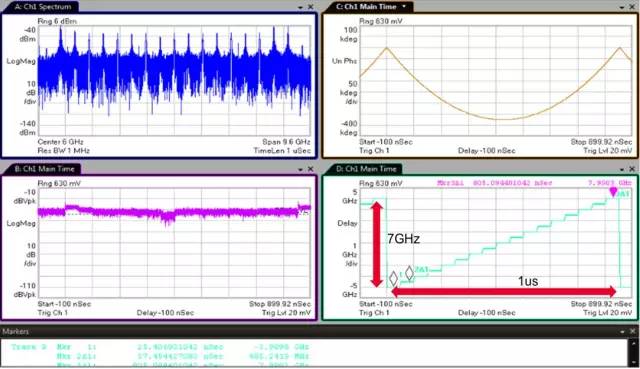Click Rng 630 mV in trace C
The width and height of the screenshot is (640, 369).
point(381,21)
